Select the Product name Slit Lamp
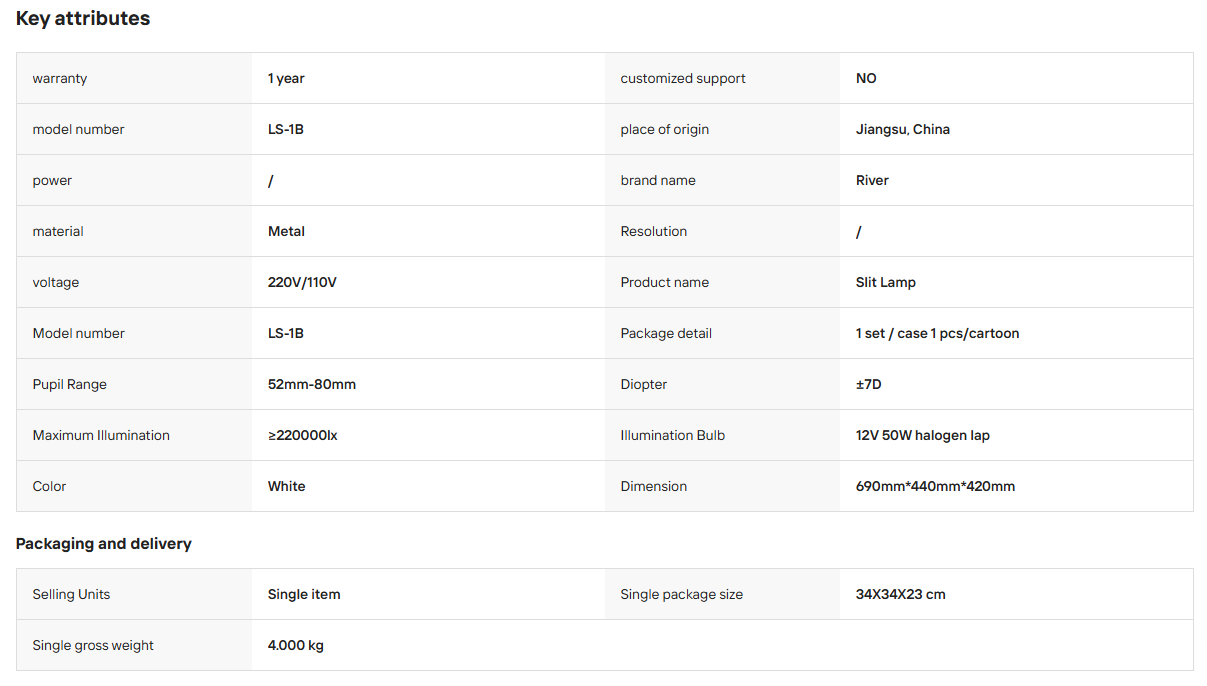This screenshot has width=1207, height=686. [x=886, y=282]
